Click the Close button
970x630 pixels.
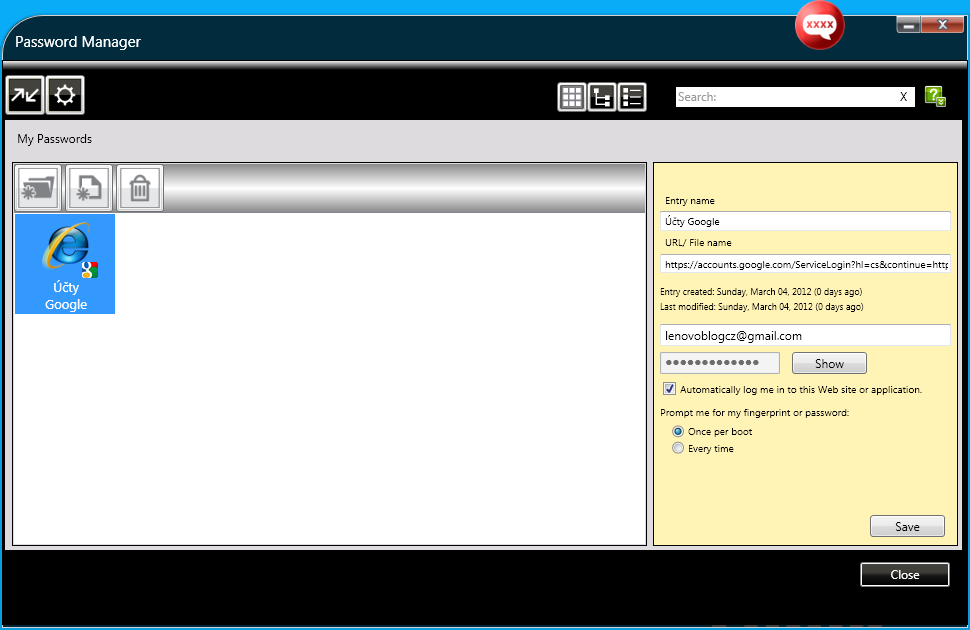pos(904,575)
